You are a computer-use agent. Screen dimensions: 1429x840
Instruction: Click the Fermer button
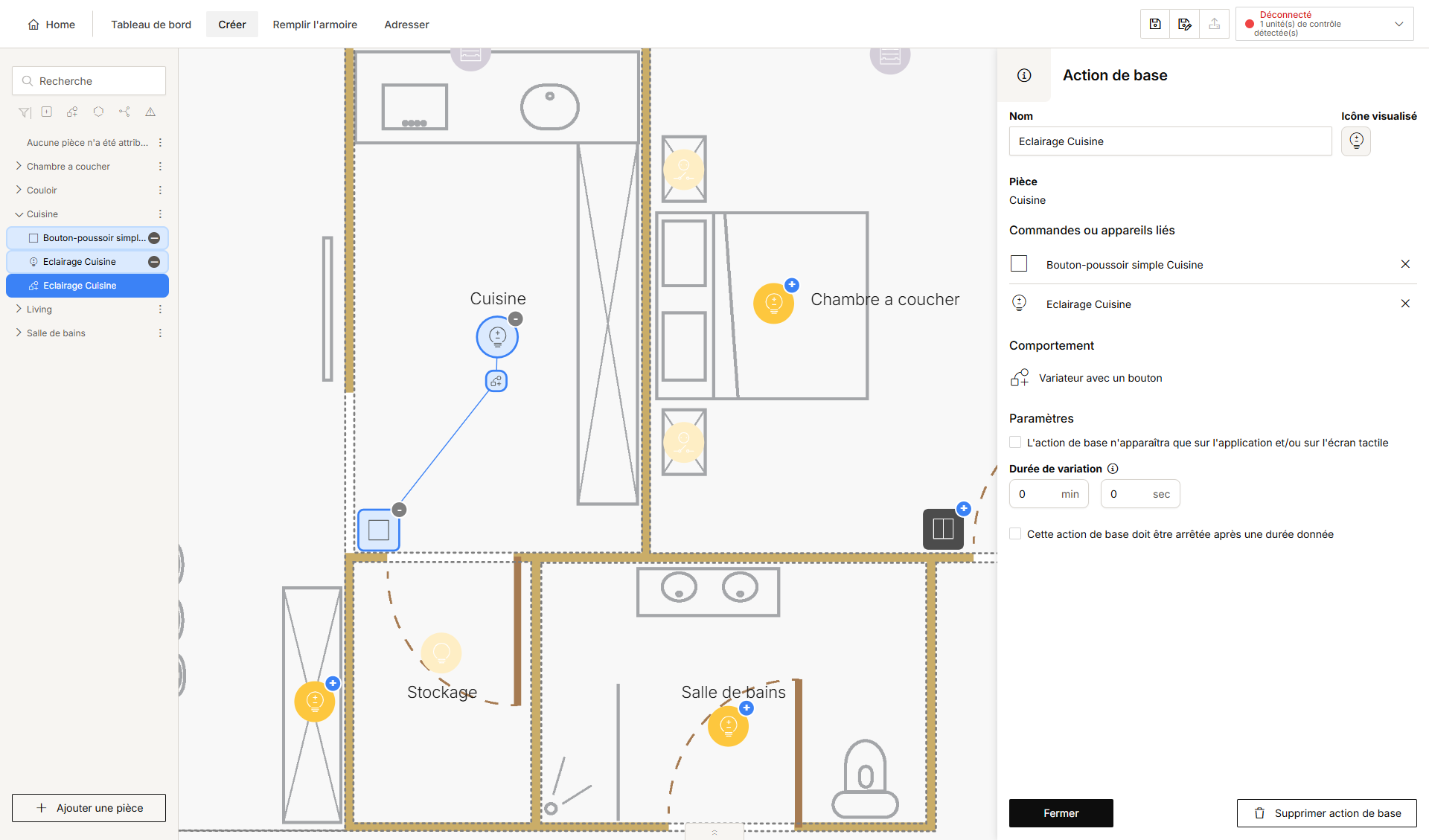[1061, 813]
